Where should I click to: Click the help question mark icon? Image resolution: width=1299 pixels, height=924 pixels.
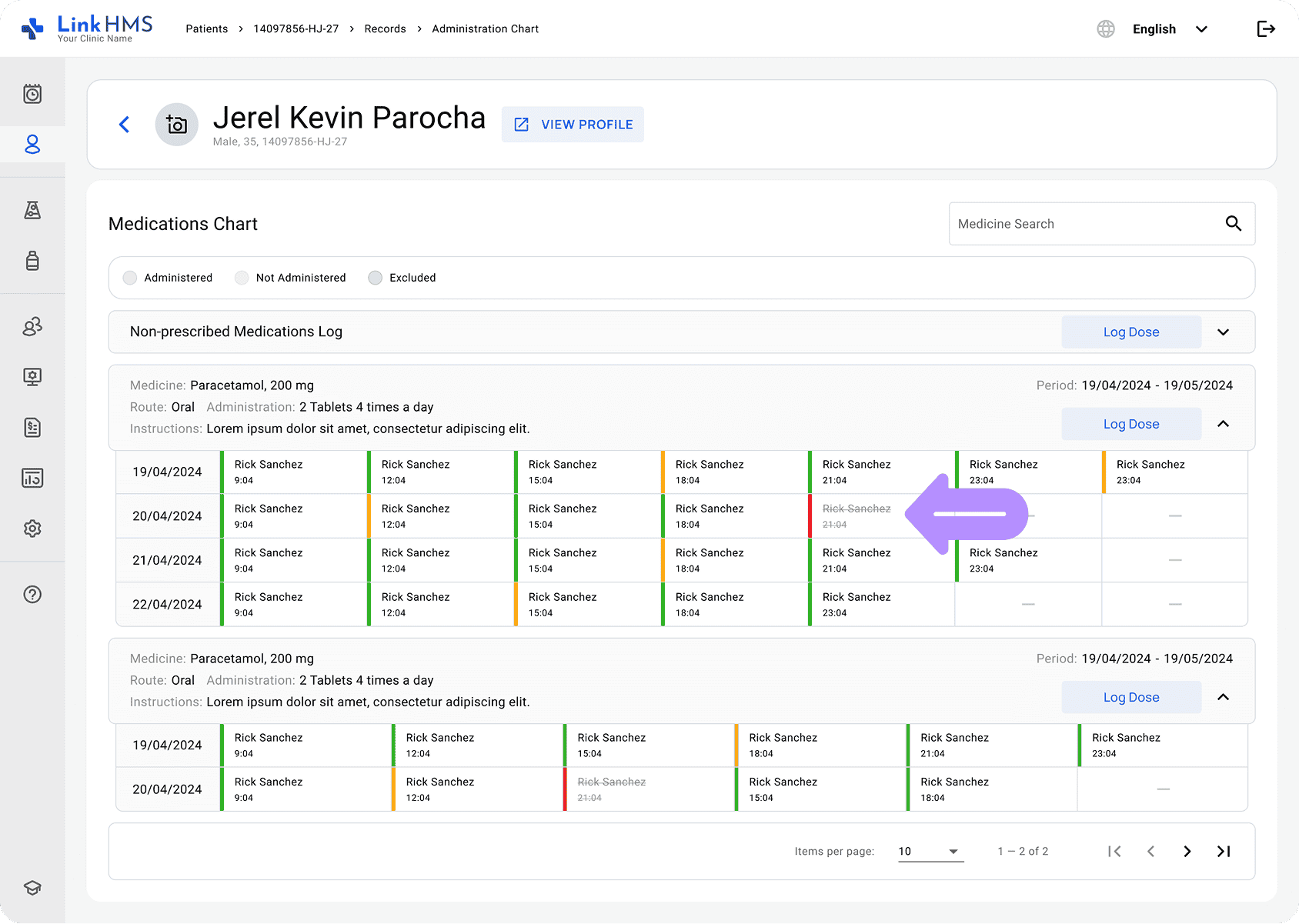click(32, 595)
